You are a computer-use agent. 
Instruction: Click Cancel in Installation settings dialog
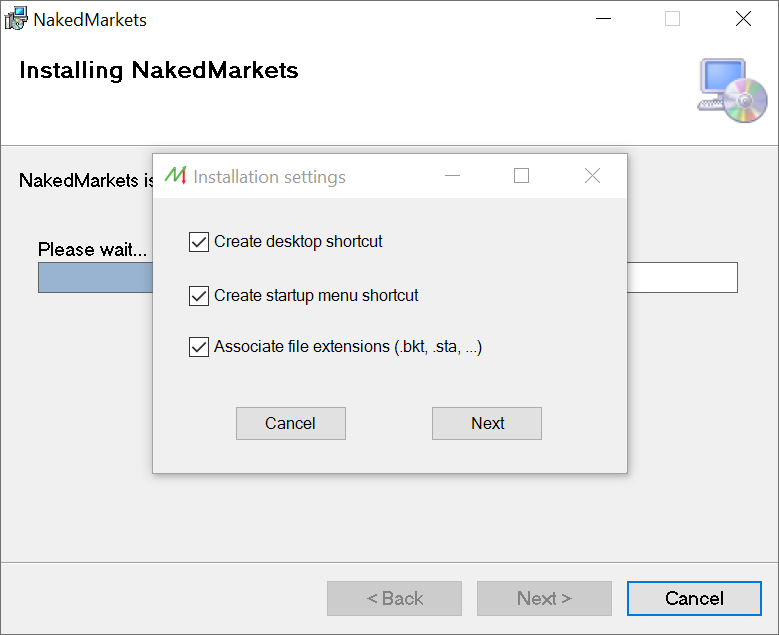[291, 423]
